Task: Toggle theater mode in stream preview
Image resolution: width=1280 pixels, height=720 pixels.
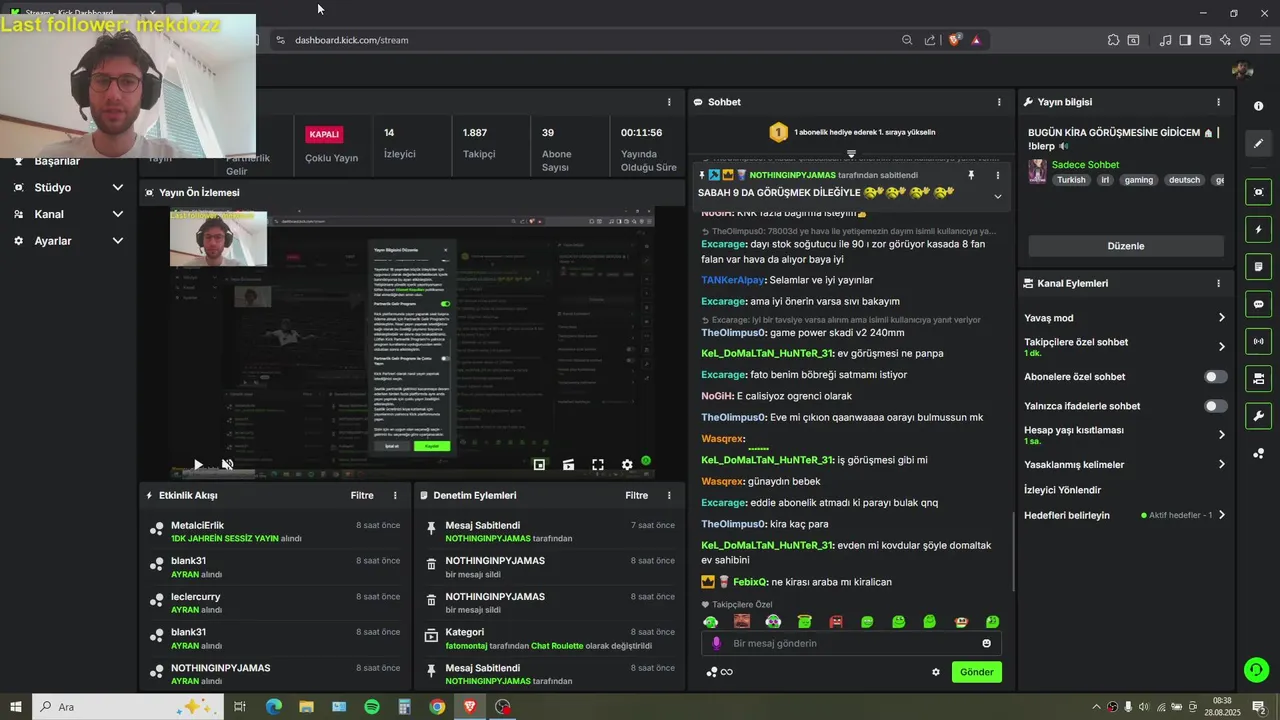Action: tap(568, 464)
